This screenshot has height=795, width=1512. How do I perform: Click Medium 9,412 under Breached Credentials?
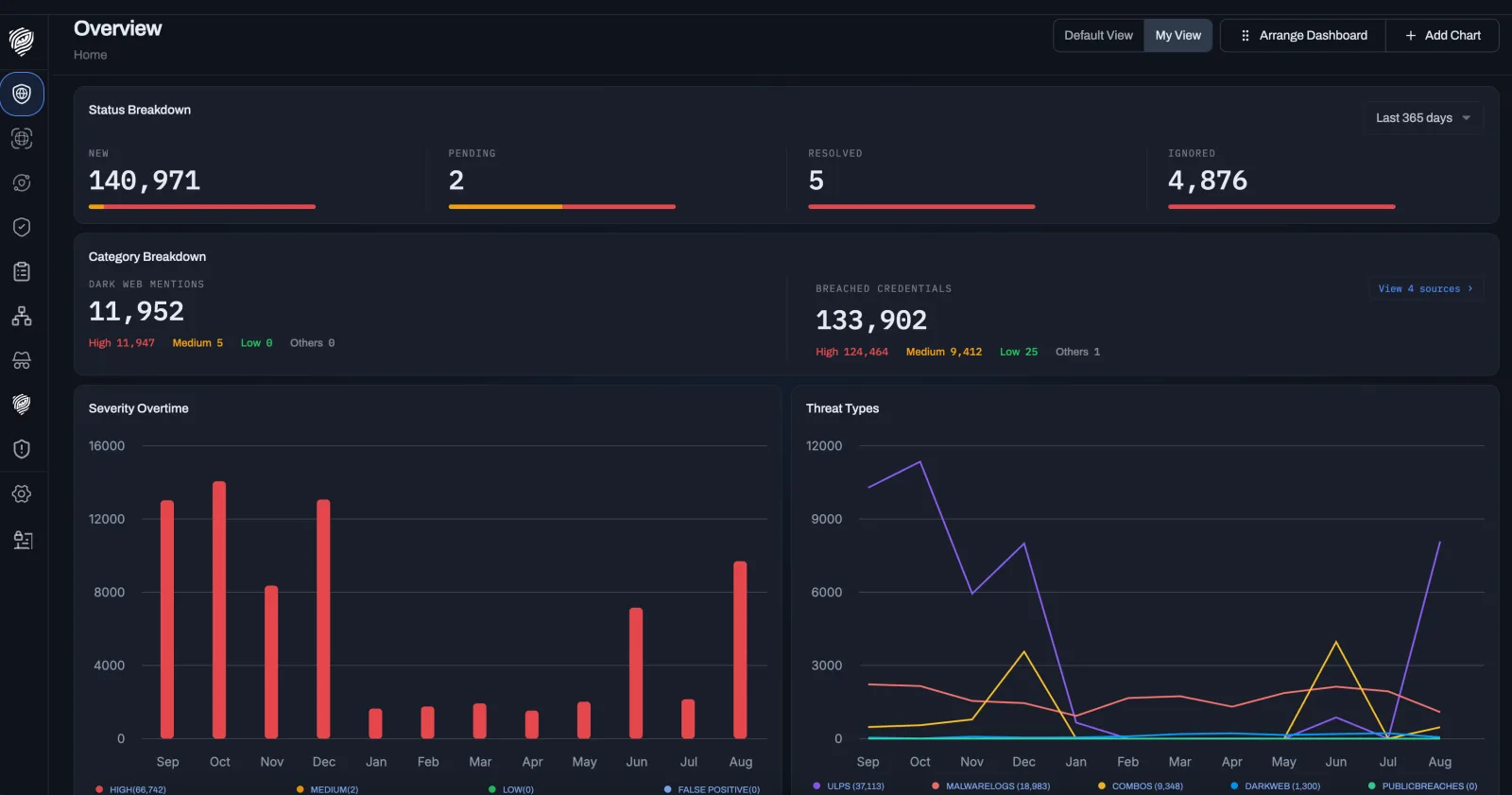tap(944, 352)
